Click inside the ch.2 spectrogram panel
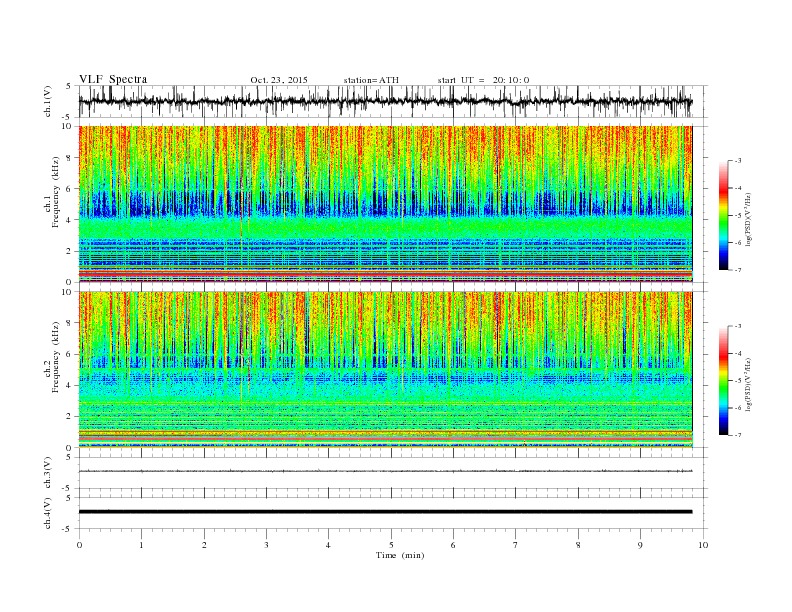 click(386, 370)
